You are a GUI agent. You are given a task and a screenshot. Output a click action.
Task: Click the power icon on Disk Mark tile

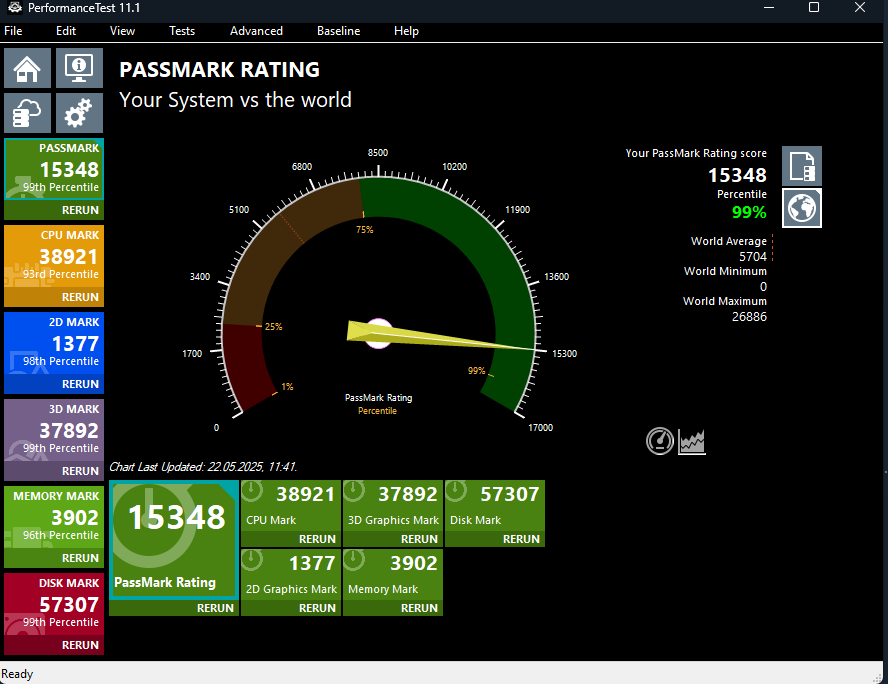(x=456, y=491)
